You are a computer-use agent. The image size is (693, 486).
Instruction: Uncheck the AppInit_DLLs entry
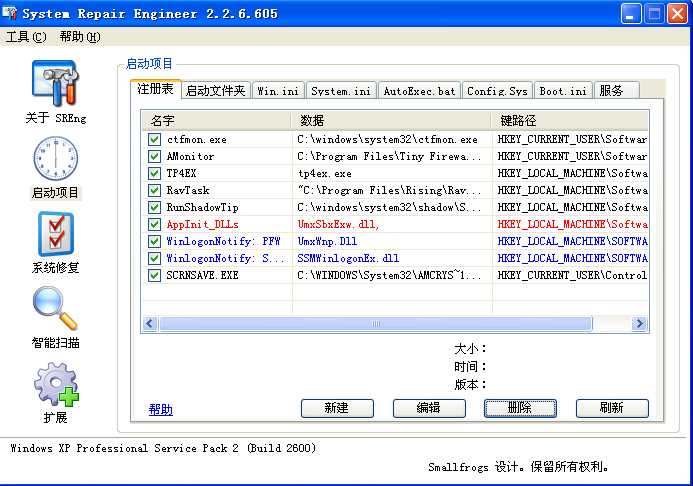154,224
